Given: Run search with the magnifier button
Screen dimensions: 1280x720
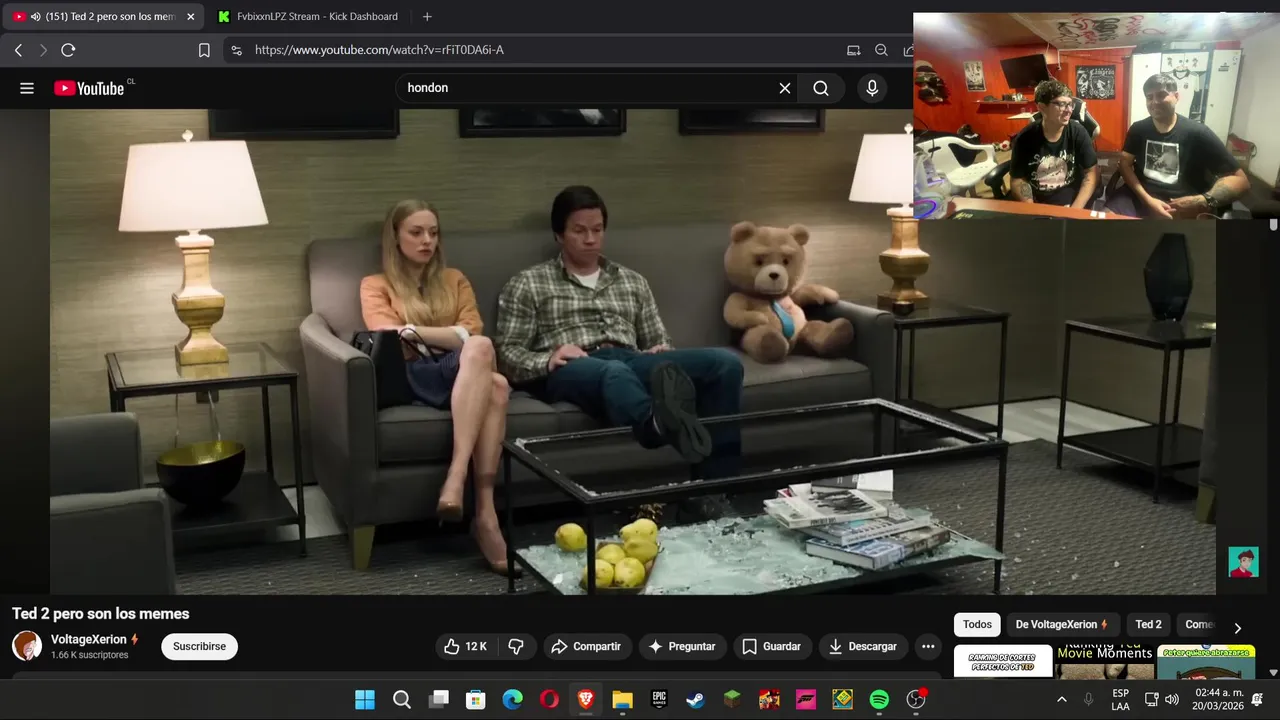Looking at the screenshot, I should point(821,88).
